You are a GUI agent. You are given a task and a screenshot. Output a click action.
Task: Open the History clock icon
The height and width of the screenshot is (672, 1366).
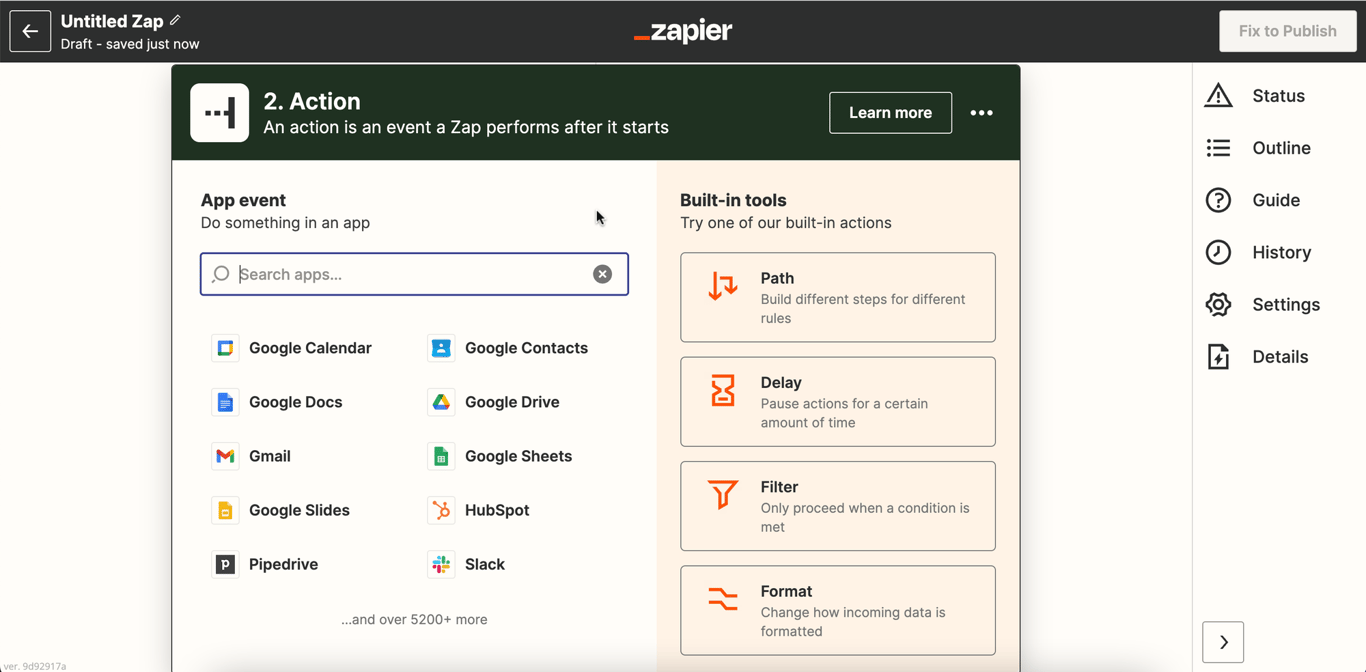tap(1218, 252)
